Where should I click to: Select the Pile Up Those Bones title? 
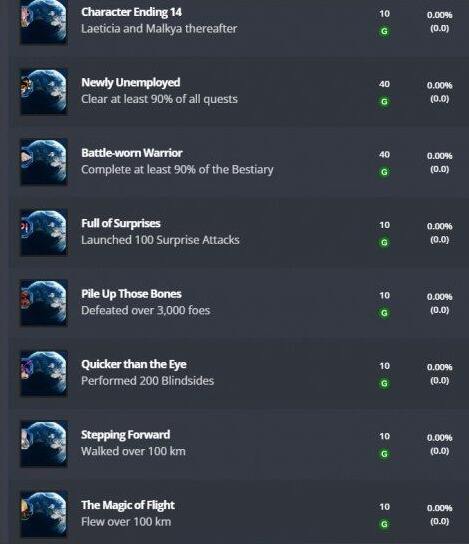pyautogui.click(x=131, y=294)
